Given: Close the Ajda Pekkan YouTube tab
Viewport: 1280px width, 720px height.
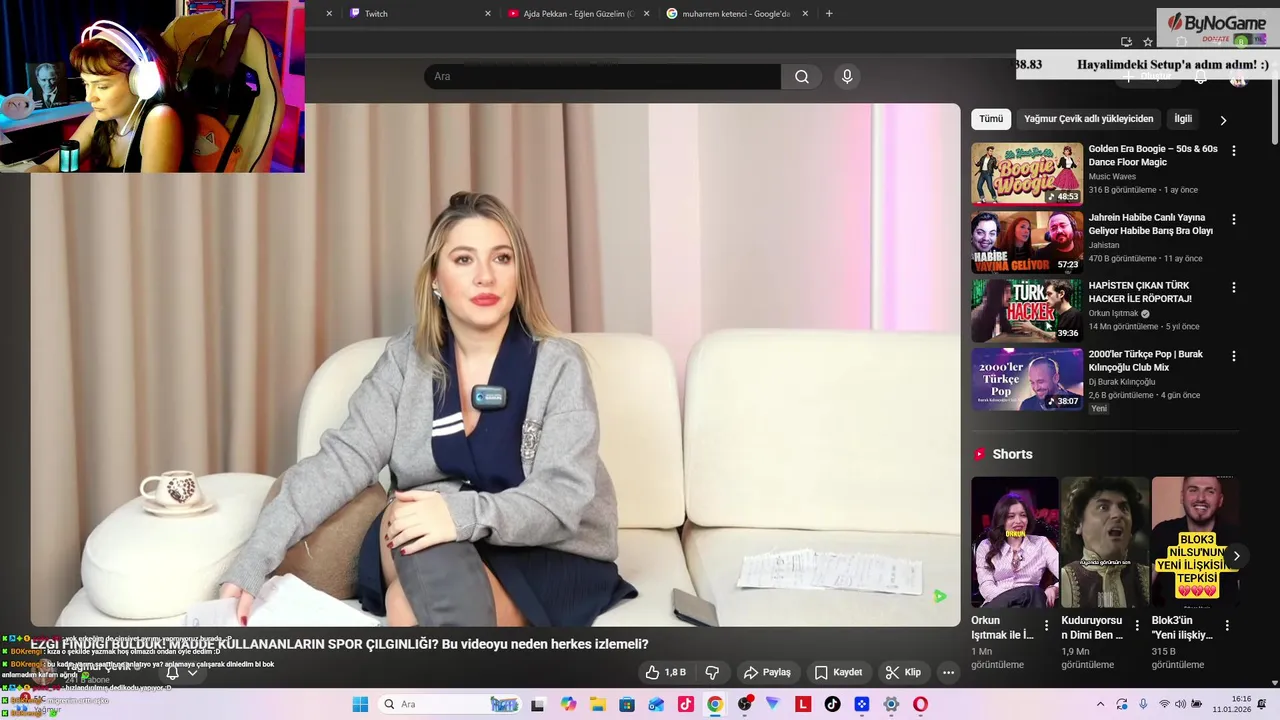Looking at the screenshot, I should click(646, 14).
